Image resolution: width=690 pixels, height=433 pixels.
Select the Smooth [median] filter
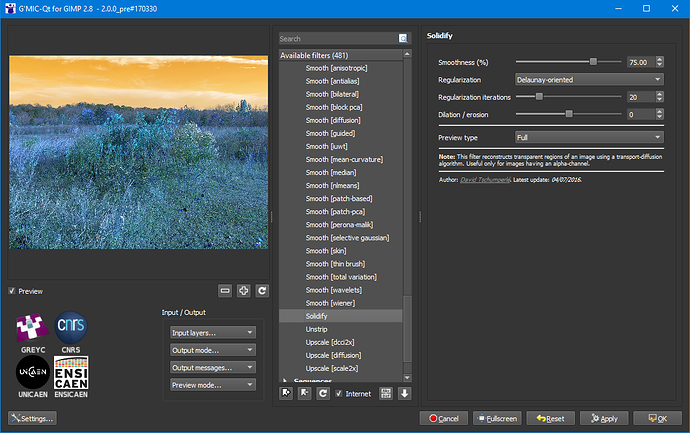point(330,172)
